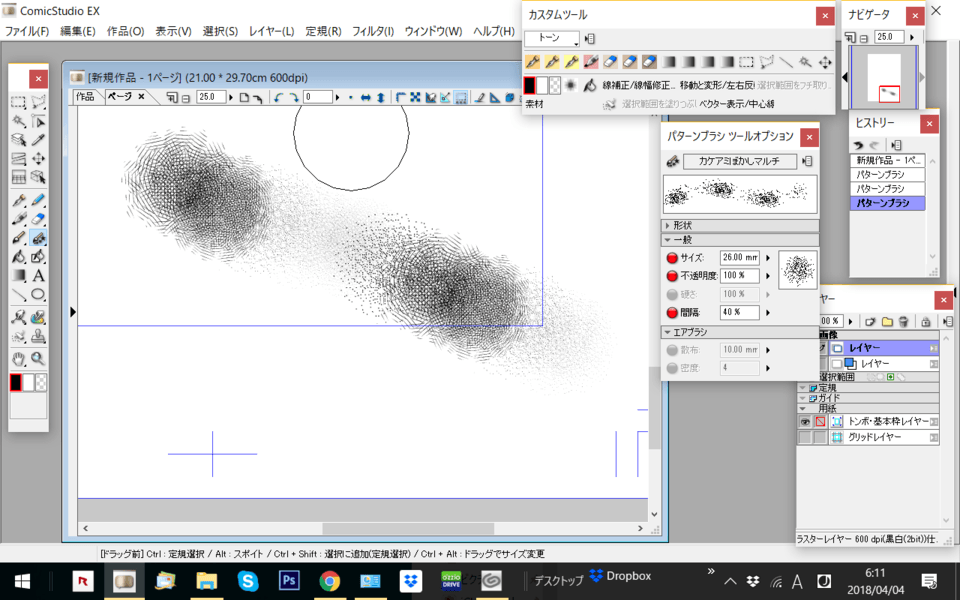Select second パターンブラシ entry in History
This screenshot has height=600, width=960.
click(887, 189)
